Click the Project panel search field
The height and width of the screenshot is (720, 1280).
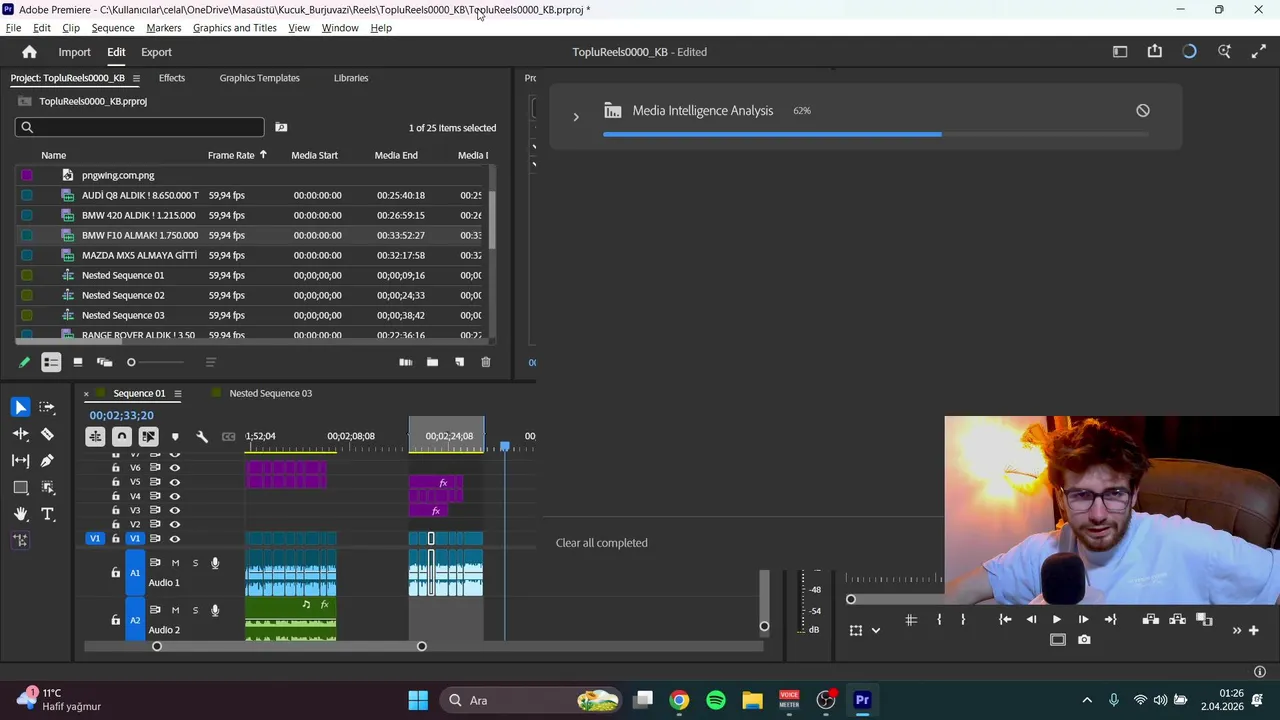click(140, 127)
